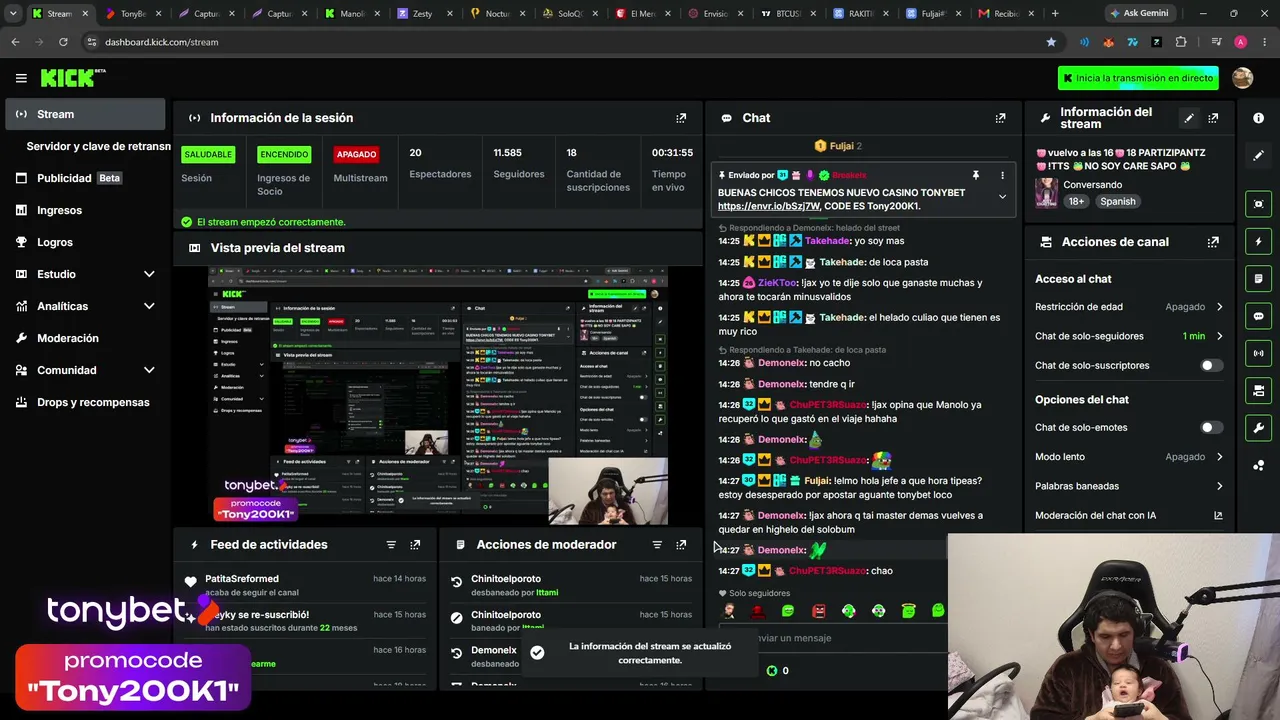Unpin the pinned chat message
The image size is (1280, 720).
975,175
